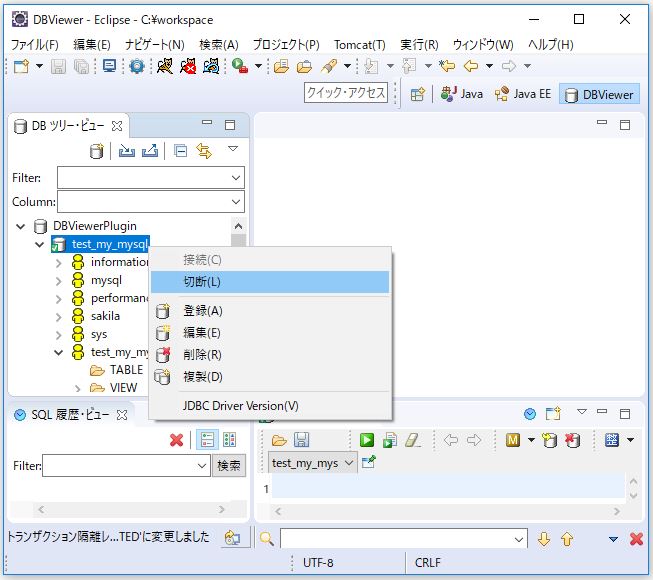Click the red X delete icon in SQL history

click(x=177, y=440)
